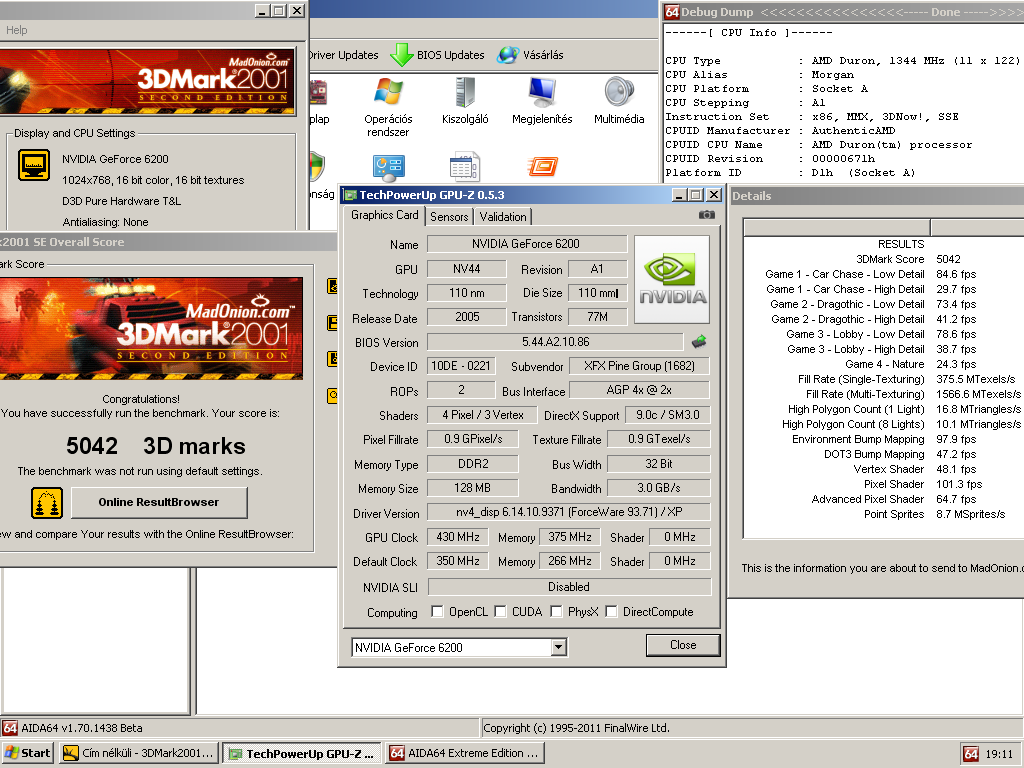Click the AIDA64 64 icon in status bar
Viewport: 1024px width, 768px height.
tap(10, 728)
